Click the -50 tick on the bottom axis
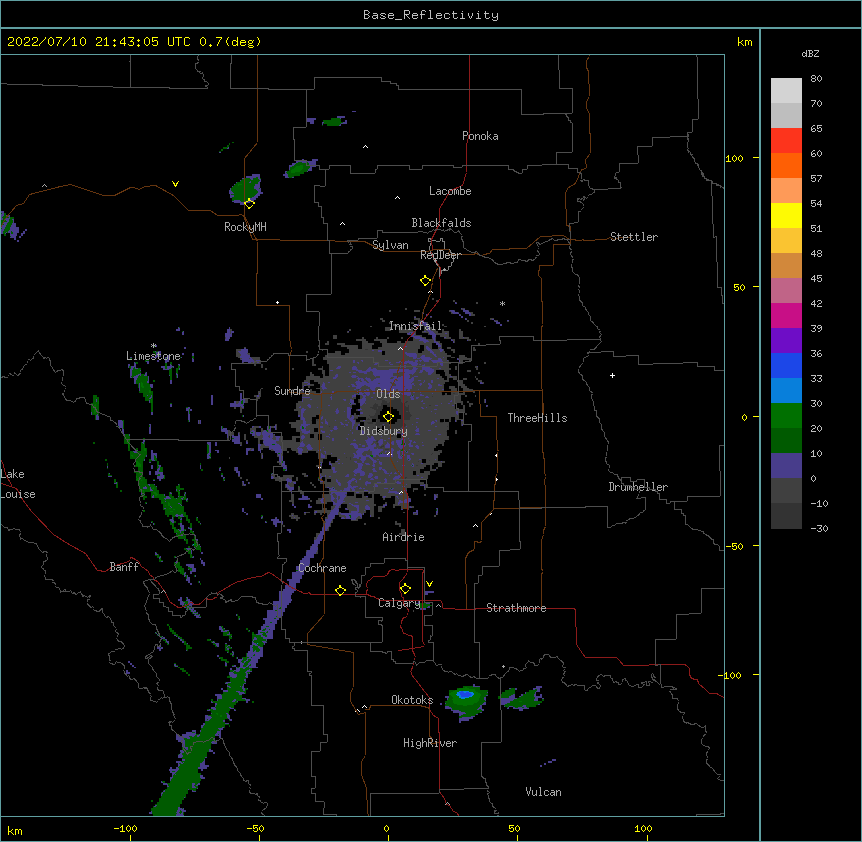This screenshot has height=842, width=862. click(255, 828)
